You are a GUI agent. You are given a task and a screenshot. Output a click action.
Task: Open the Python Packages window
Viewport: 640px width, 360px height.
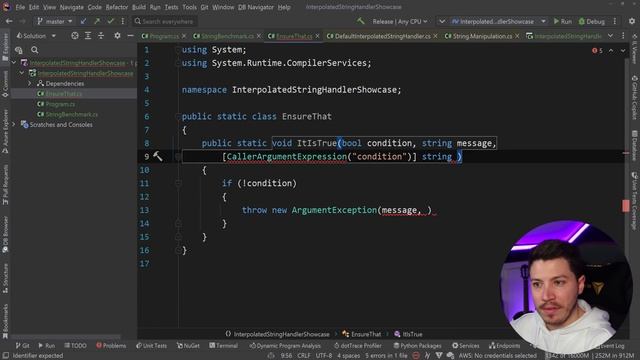point(417,346)
